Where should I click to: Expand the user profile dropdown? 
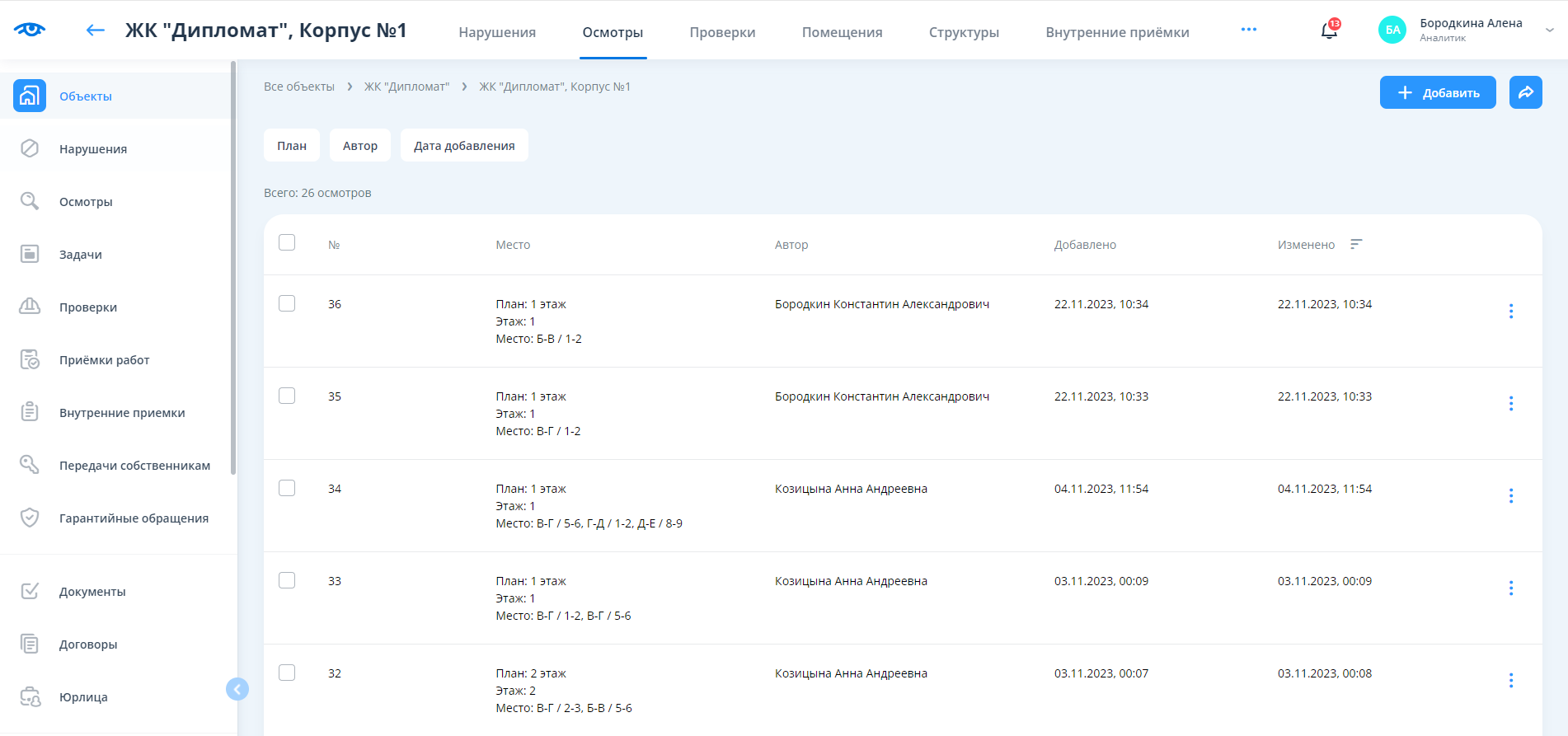coord(1549,30)
